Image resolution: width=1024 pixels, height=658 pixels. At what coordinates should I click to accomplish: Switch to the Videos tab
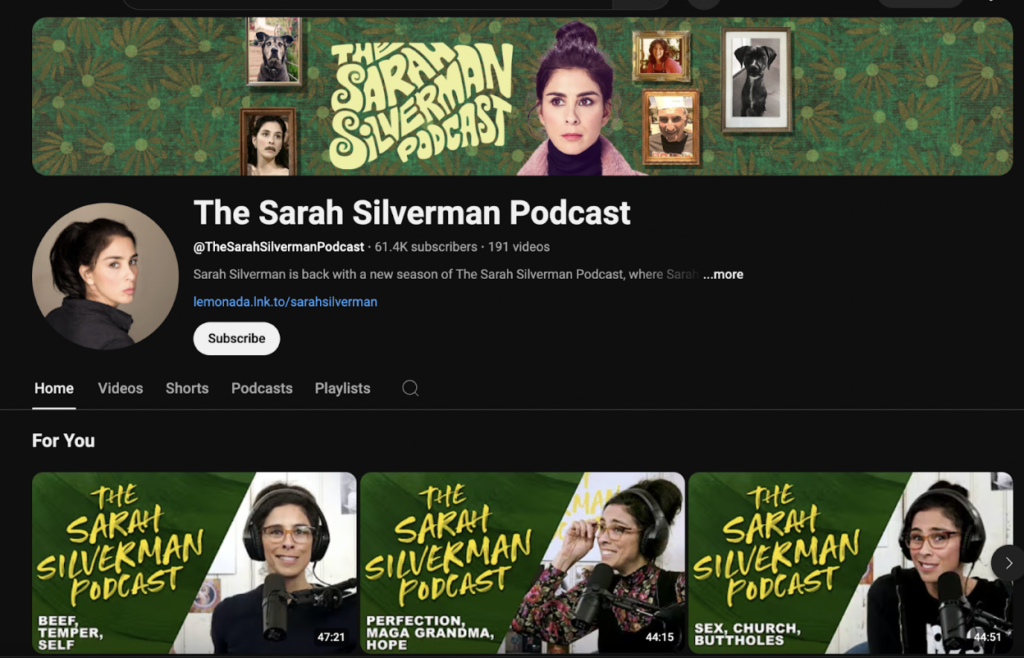(x=120, y=388)
